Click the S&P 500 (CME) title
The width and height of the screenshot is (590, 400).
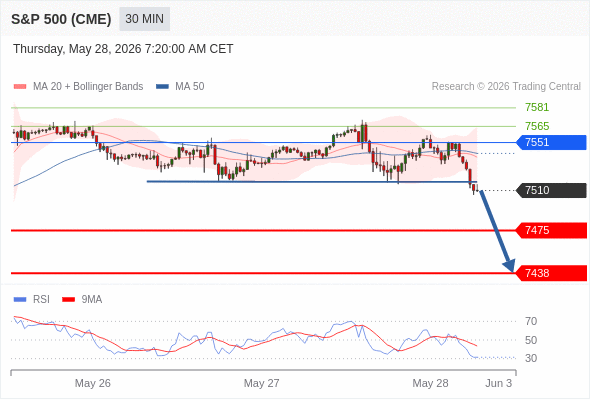click(x=61, y=19)
